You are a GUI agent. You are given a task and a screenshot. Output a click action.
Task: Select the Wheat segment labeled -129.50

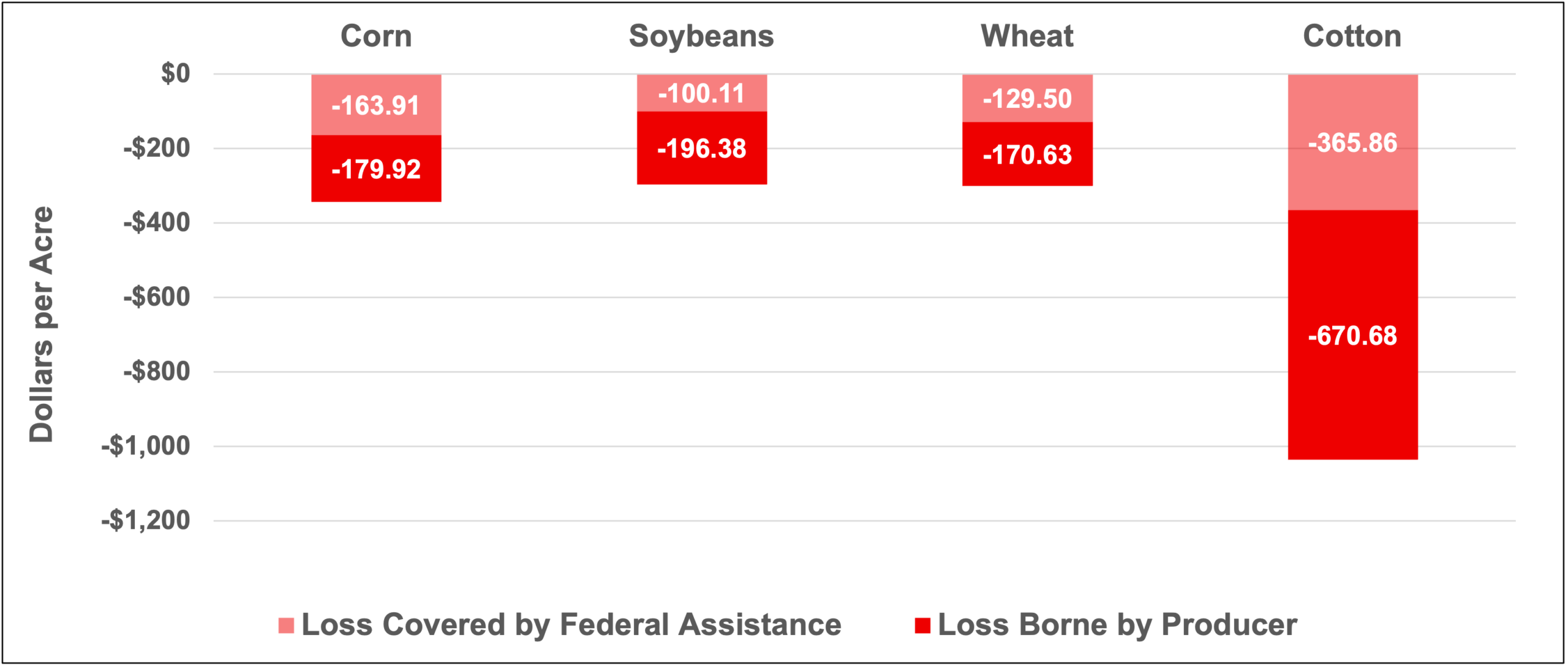pos(1027,98)
